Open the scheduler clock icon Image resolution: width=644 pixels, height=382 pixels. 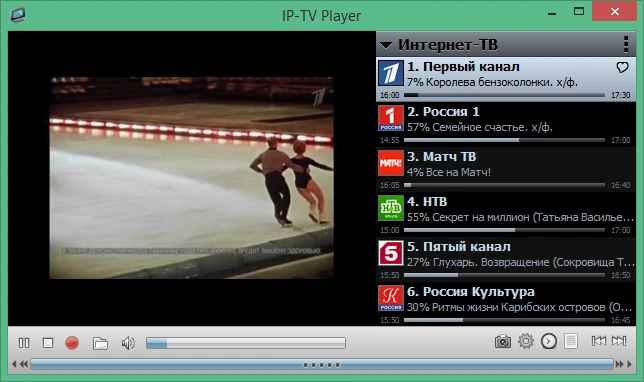549,341
